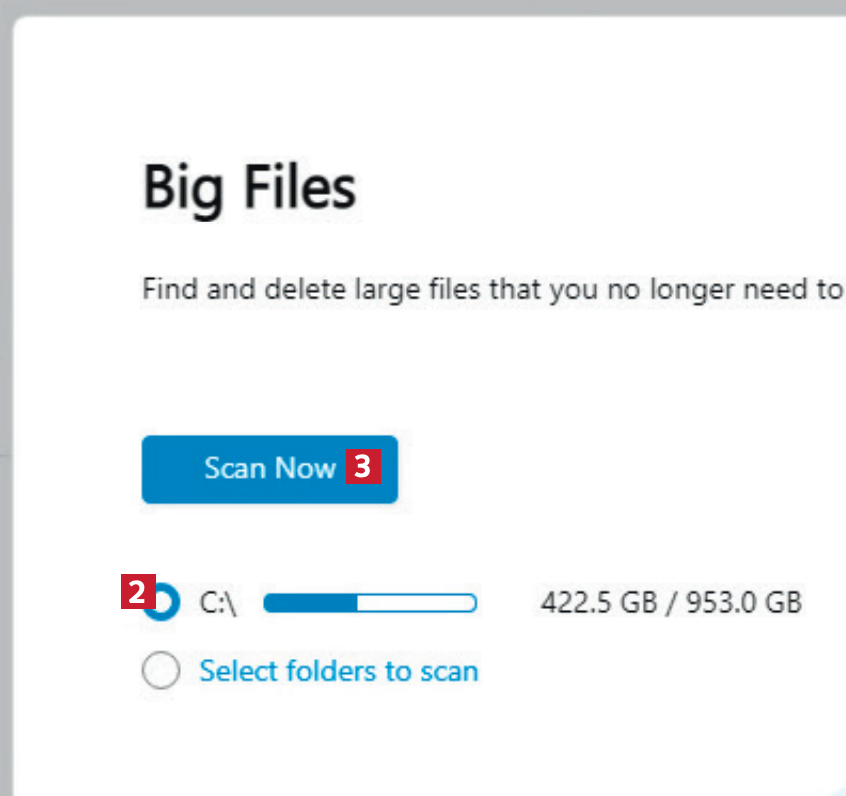Click the word Scan on the blue button
The width and height of the screenshot is (846, 796).
[234, 468]
